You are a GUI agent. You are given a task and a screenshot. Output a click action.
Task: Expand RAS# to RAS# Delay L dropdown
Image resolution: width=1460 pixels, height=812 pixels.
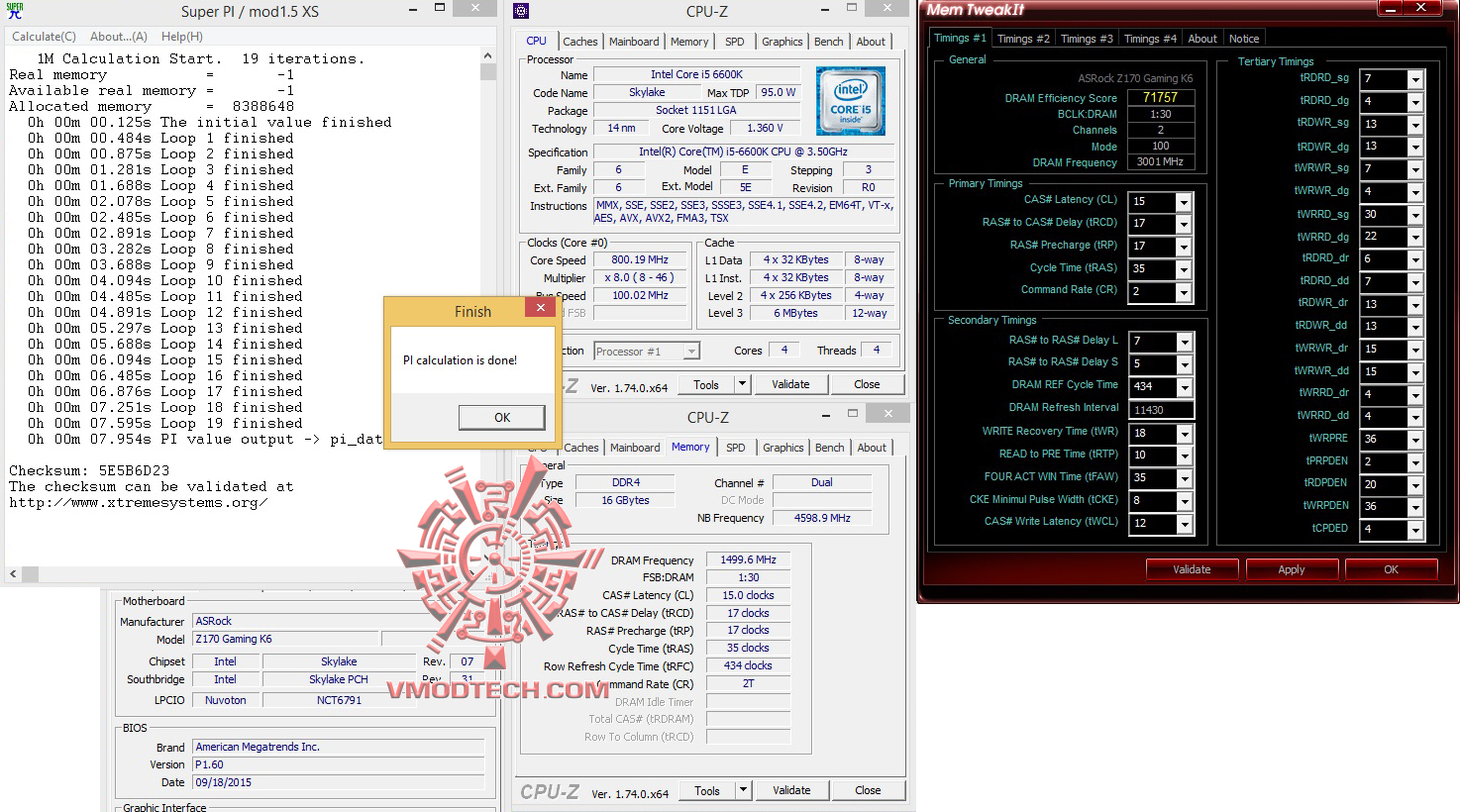point(1184,343)
